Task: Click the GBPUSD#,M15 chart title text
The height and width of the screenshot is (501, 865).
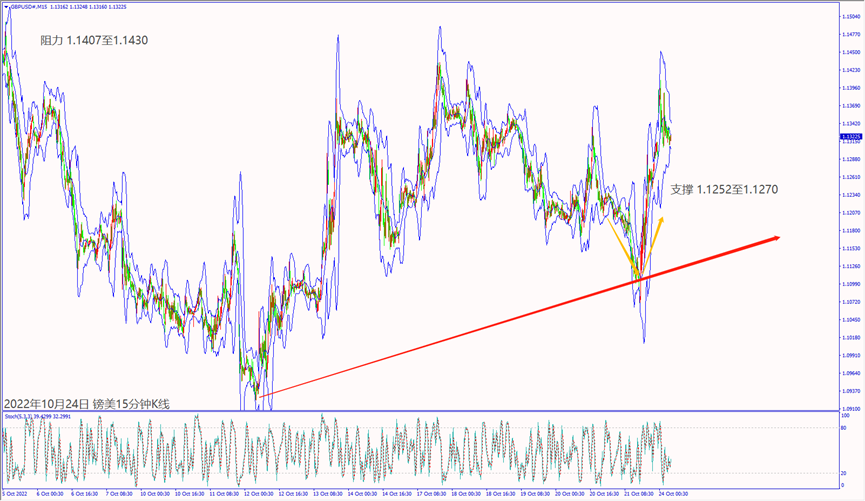Action: point(28,6)
